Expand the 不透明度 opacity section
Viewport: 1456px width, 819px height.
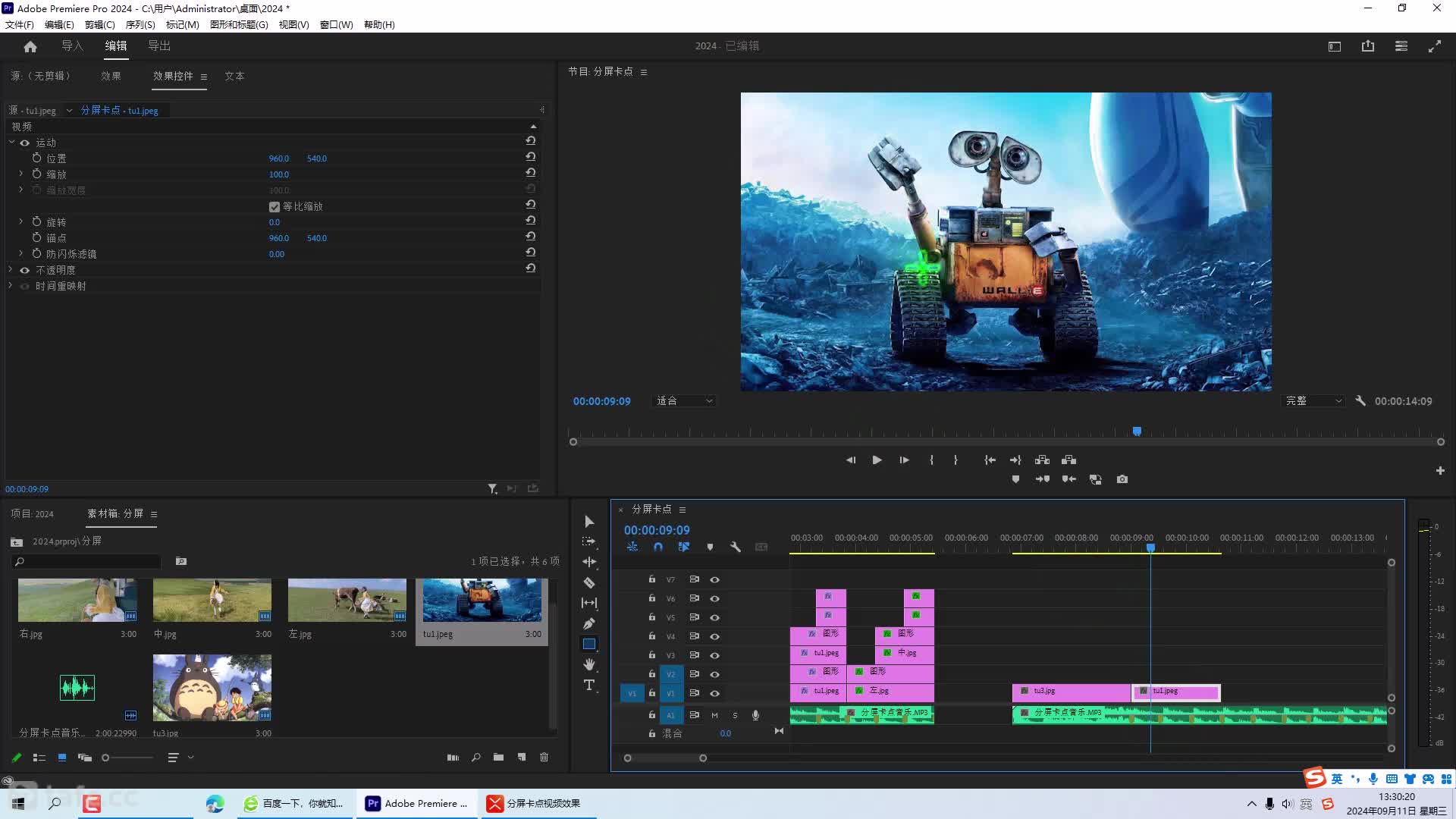click(11, 269)
